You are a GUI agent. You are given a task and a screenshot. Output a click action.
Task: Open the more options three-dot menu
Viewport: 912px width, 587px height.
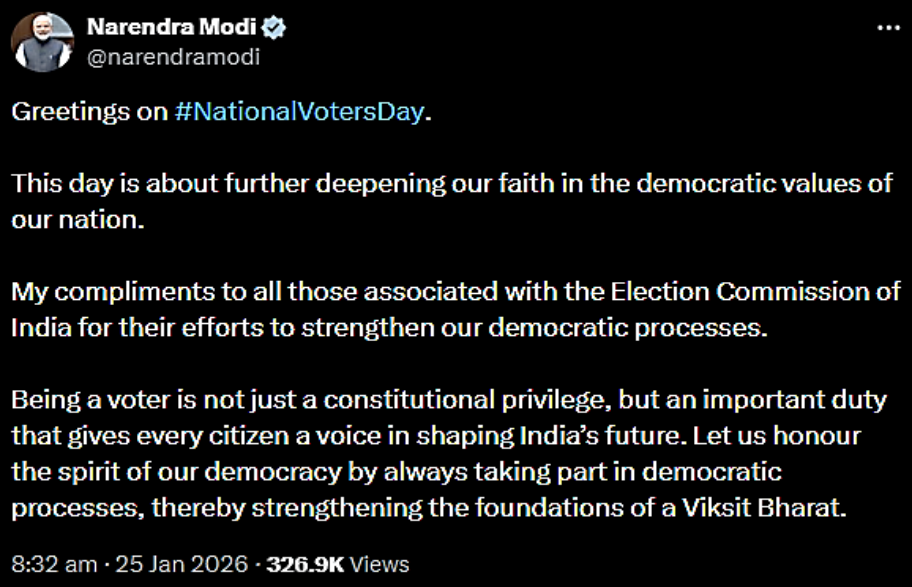click(887, 28)
